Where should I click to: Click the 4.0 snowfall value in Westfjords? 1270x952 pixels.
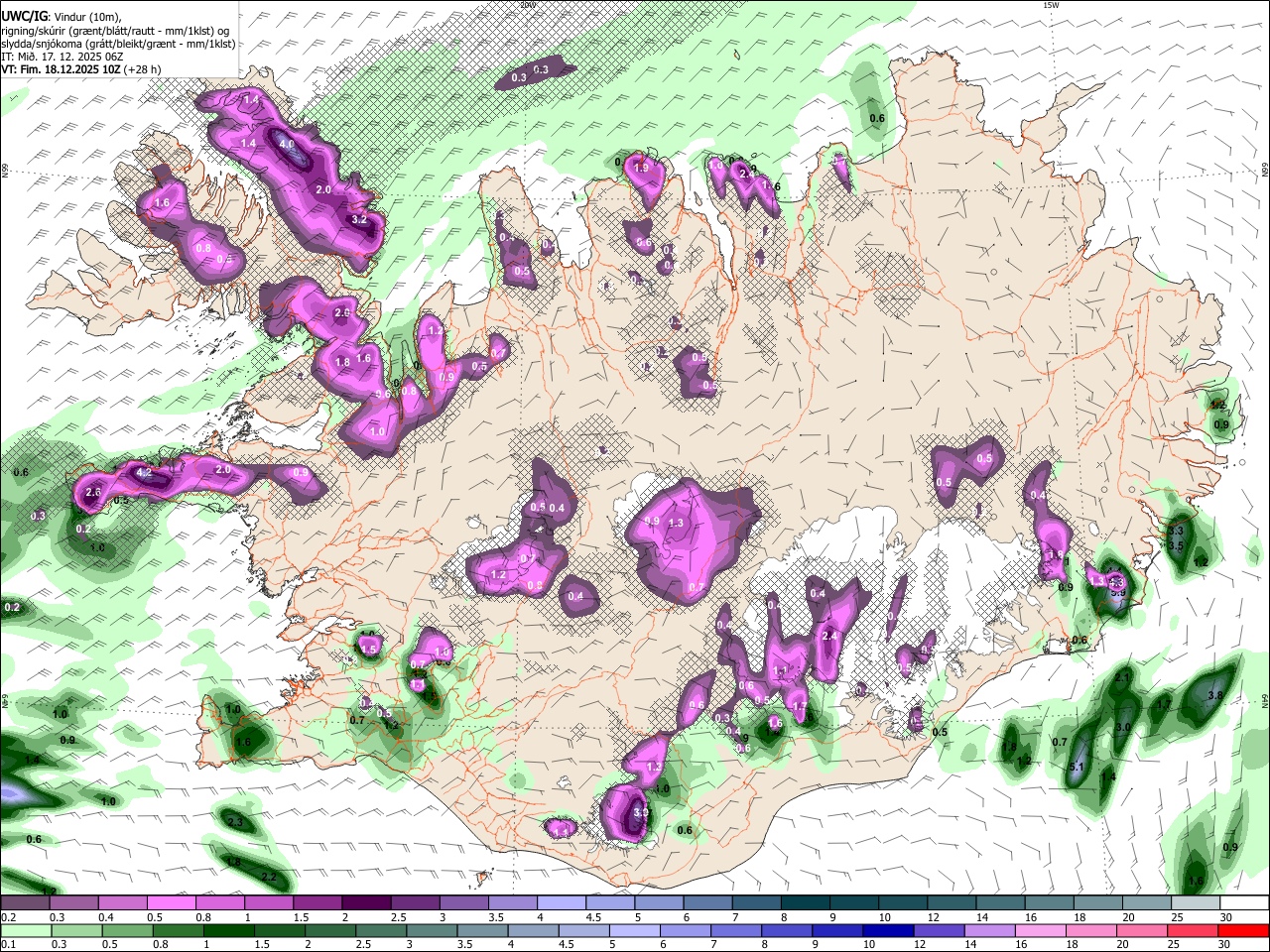click(x=288, y=145)
